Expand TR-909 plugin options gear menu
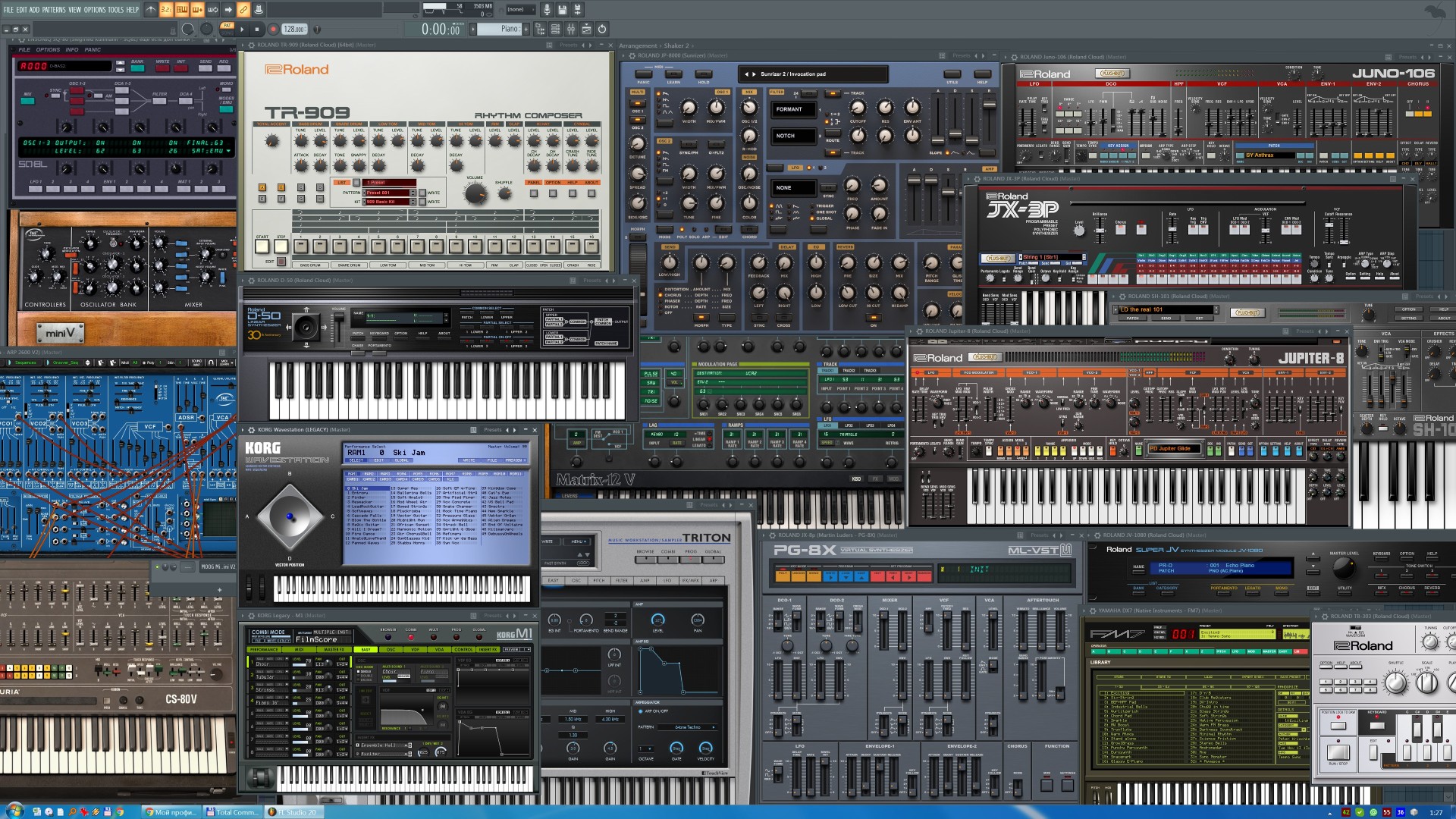1456x819 pixels. point(250,45)
